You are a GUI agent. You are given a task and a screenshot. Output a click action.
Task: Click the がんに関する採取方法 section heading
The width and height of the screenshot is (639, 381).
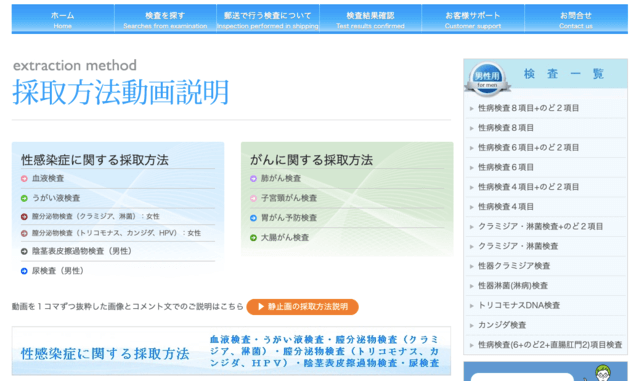tap(311, 160)
